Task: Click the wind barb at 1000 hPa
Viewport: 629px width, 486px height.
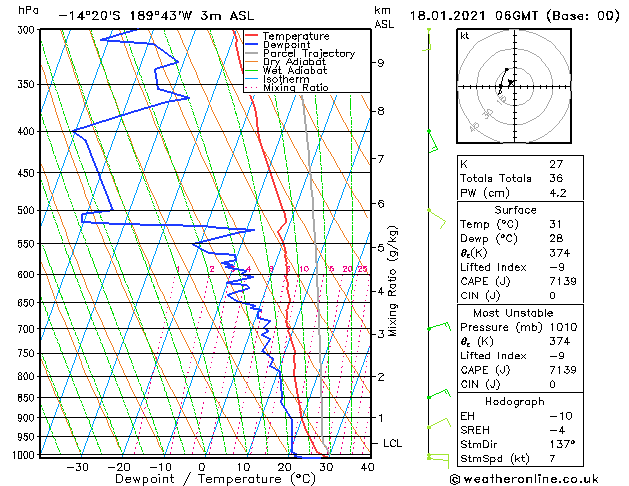Action: (x=438, y=459)
